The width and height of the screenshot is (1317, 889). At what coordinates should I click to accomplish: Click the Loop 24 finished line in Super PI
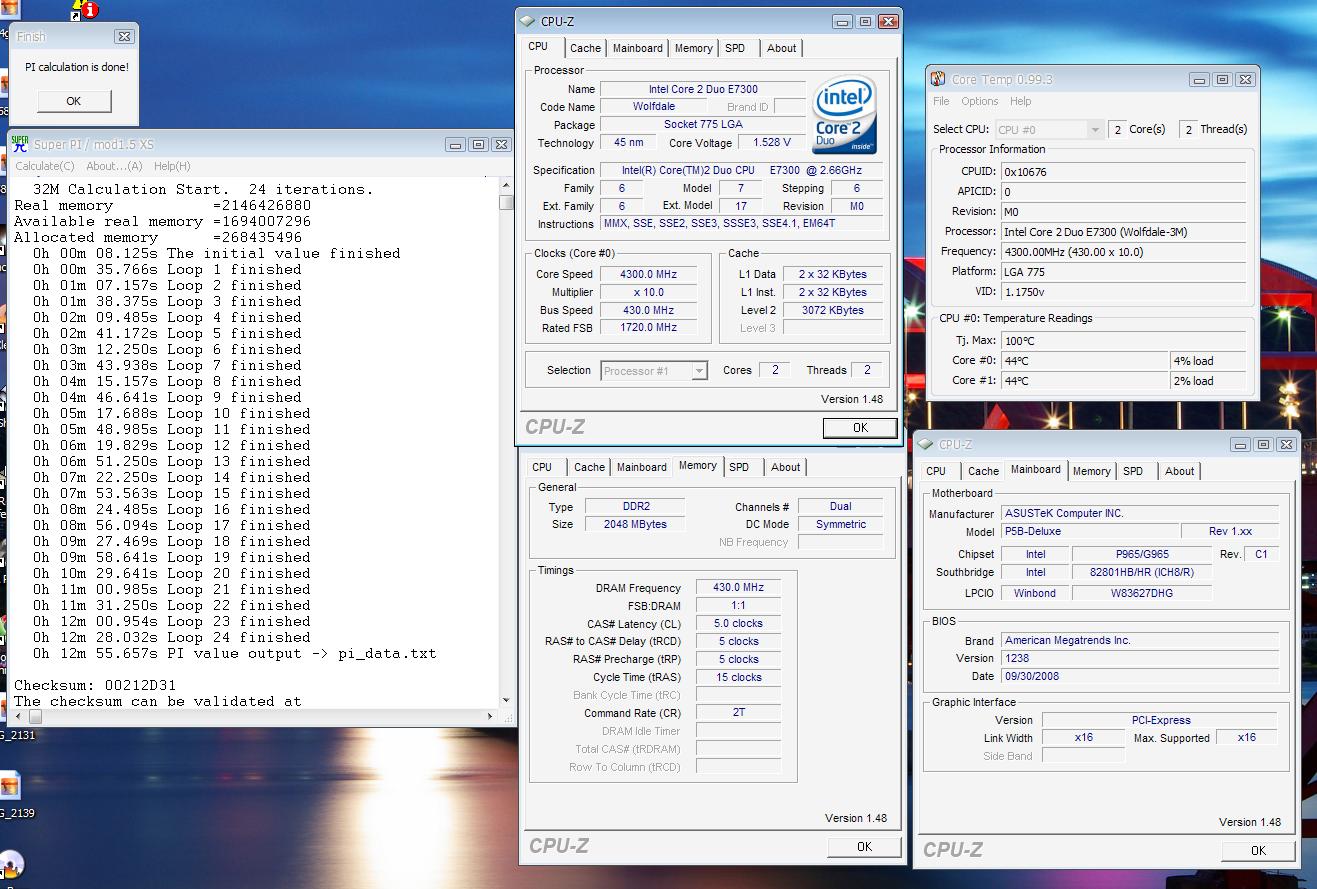pyautogui.click(x=171, y=637)
